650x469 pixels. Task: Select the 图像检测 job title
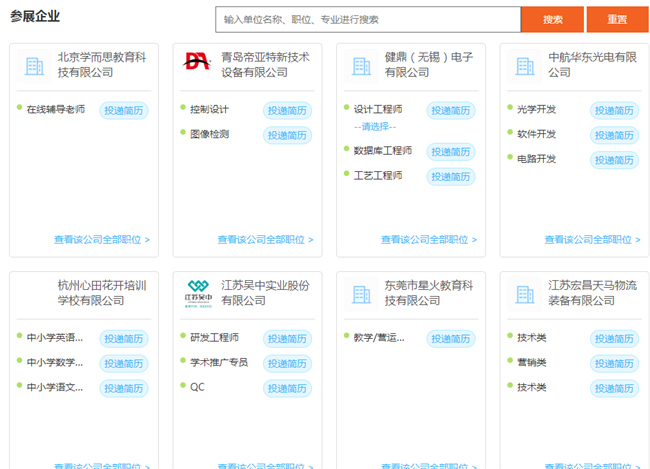point(209,134)
